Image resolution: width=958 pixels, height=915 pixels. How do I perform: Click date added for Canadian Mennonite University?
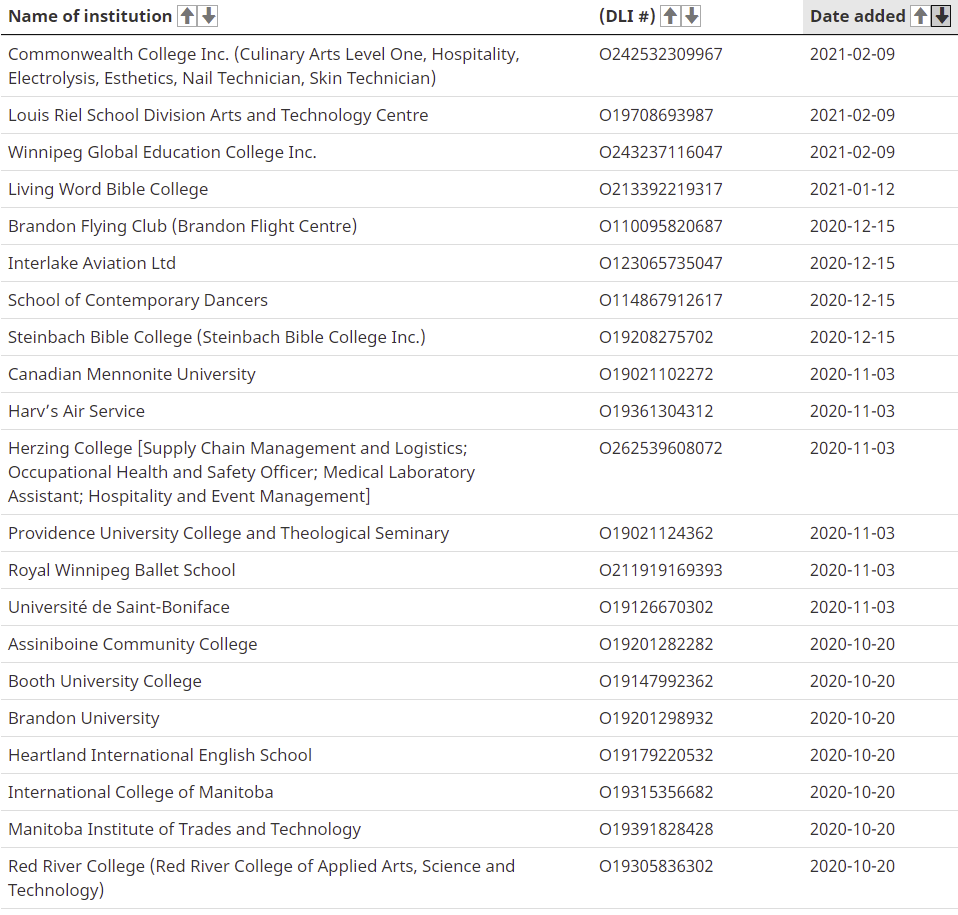pos(852,374)
